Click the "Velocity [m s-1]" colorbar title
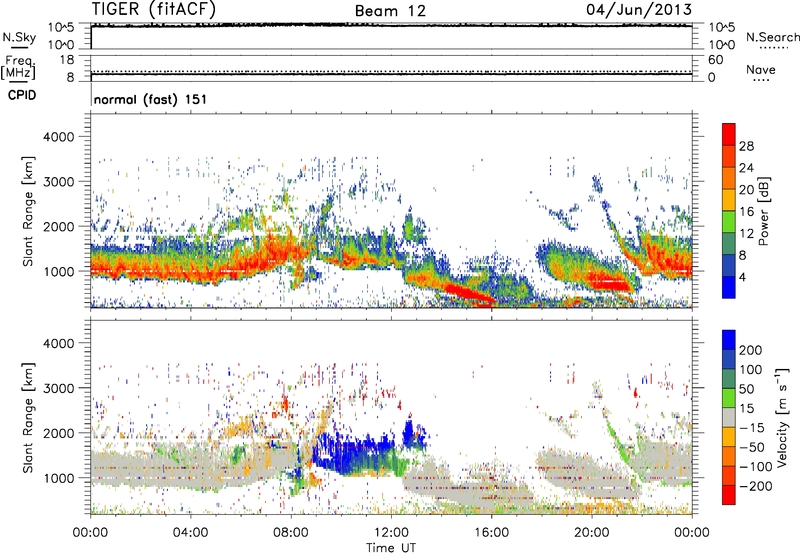This screenshot has height=554, width=800. point(781,417)
